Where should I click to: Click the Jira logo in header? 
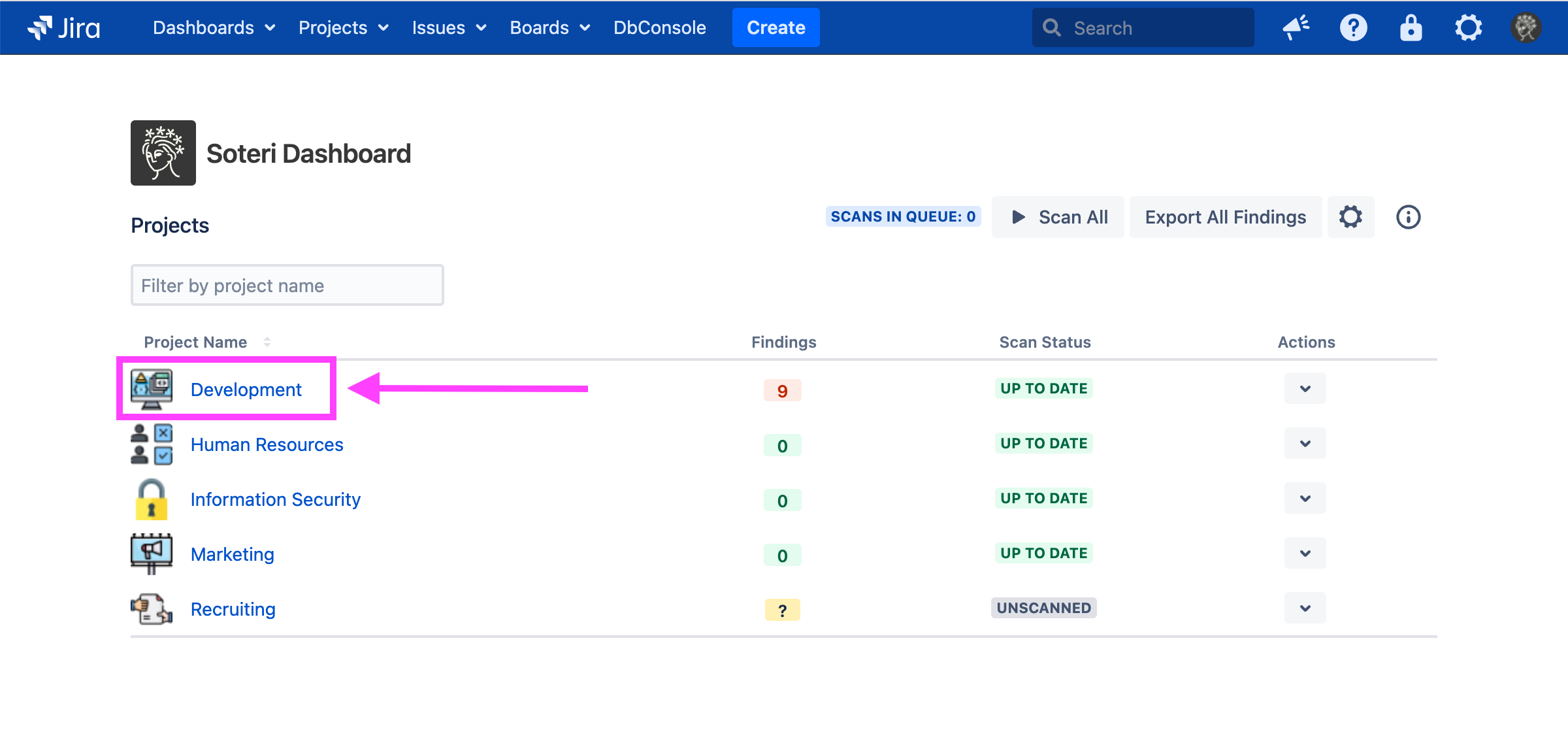64,27
